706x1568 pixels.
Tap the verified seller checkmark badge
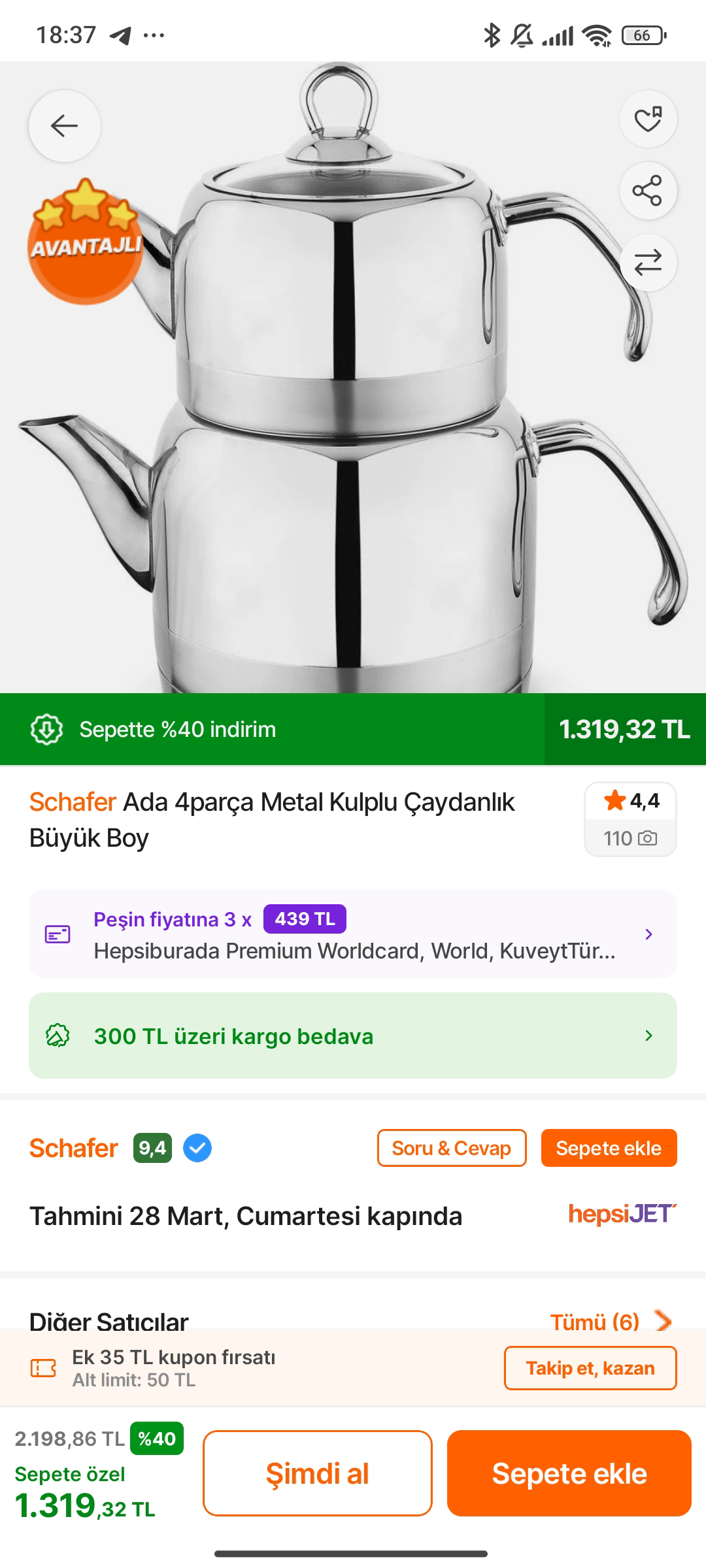point(197,1148)
